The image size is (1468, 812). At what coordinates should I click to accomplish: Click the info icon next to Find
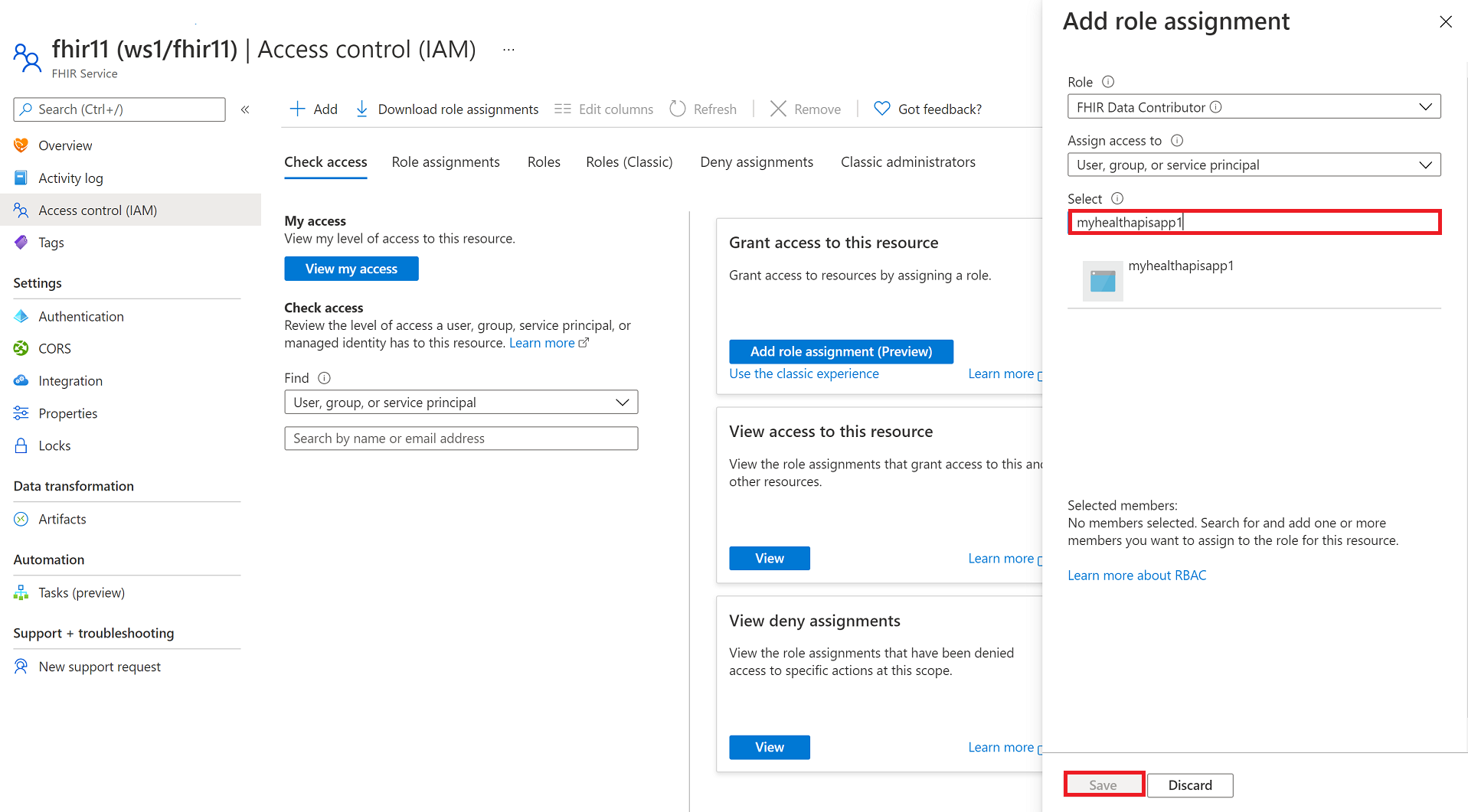324,377
